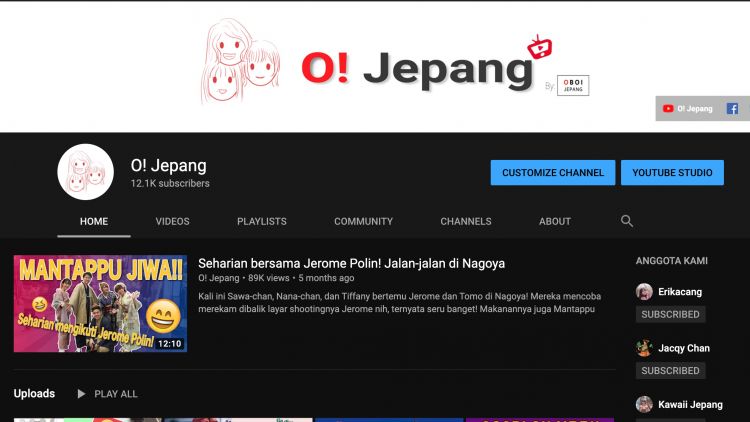Screen dimensions: 750x422
Task: Open video title Seharian bersama Jerome Polin
Action: pyautogui.click(x=352, y=264)
